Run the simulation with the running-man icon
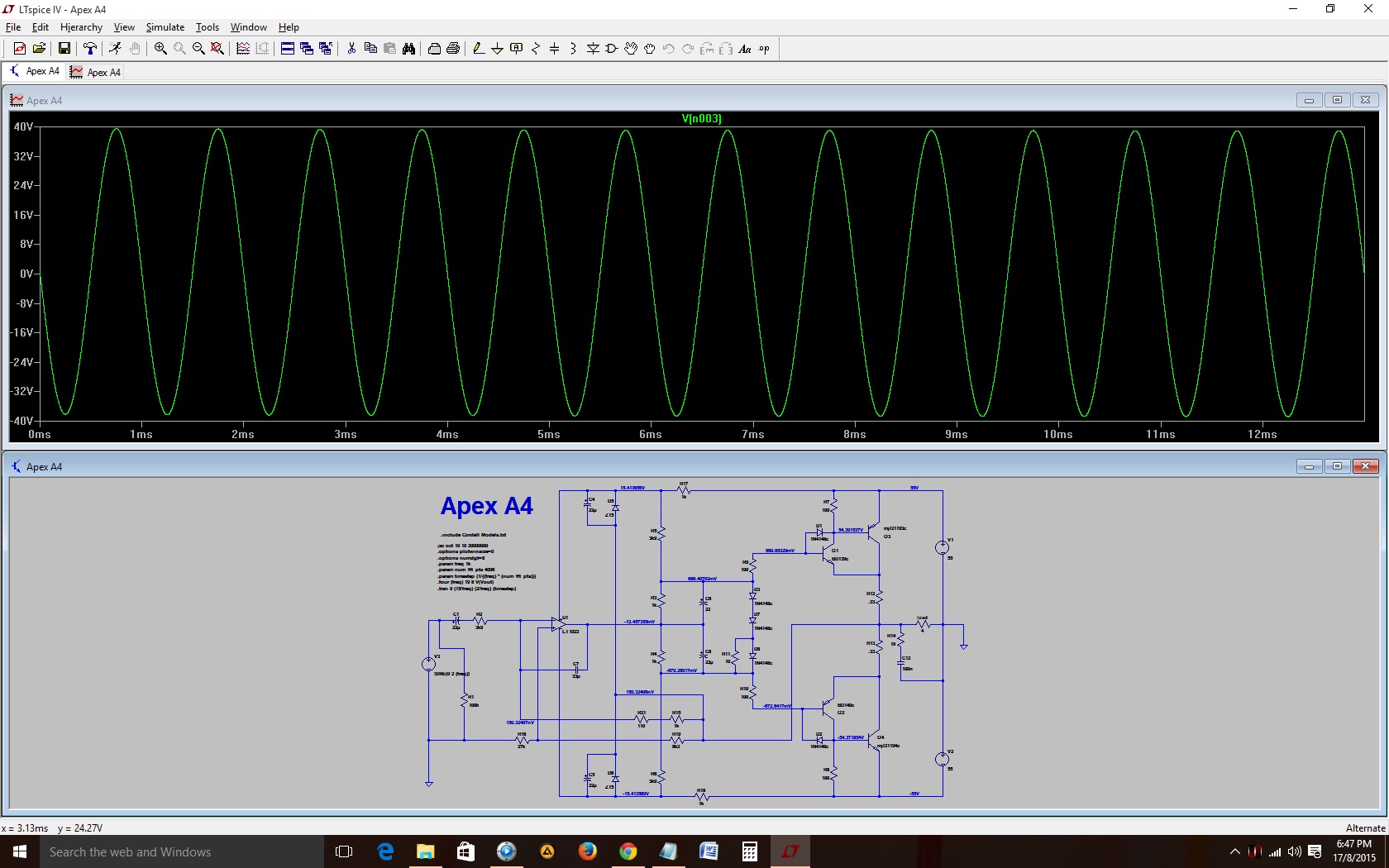 [x=115, y=49]
